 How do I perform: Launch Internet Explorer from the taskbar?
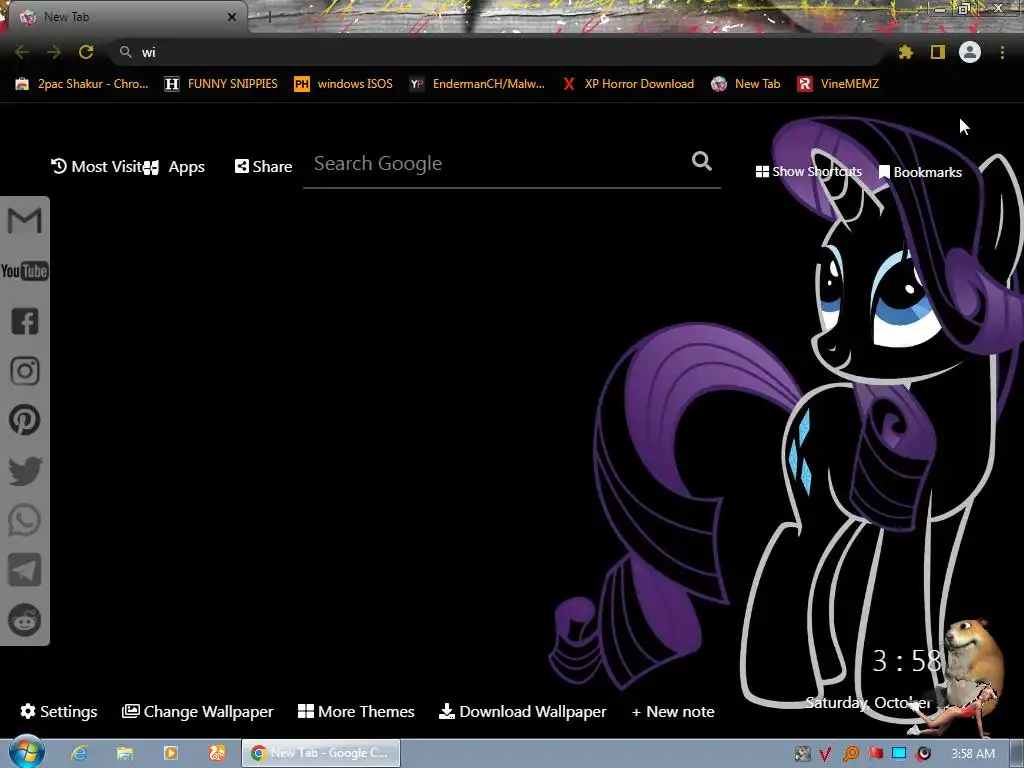click(x=80, y=753)
